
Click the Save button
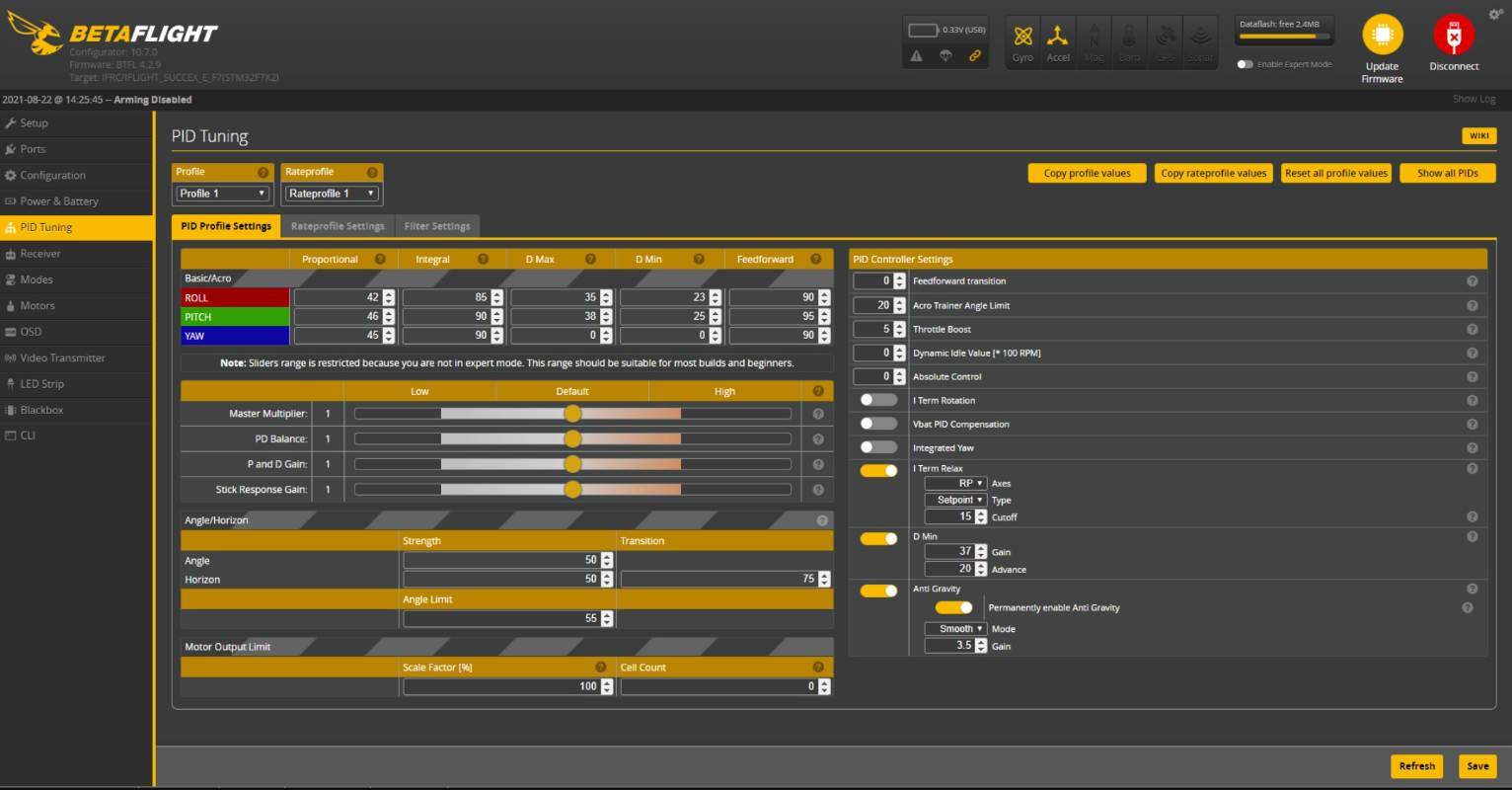[1477, 766]
